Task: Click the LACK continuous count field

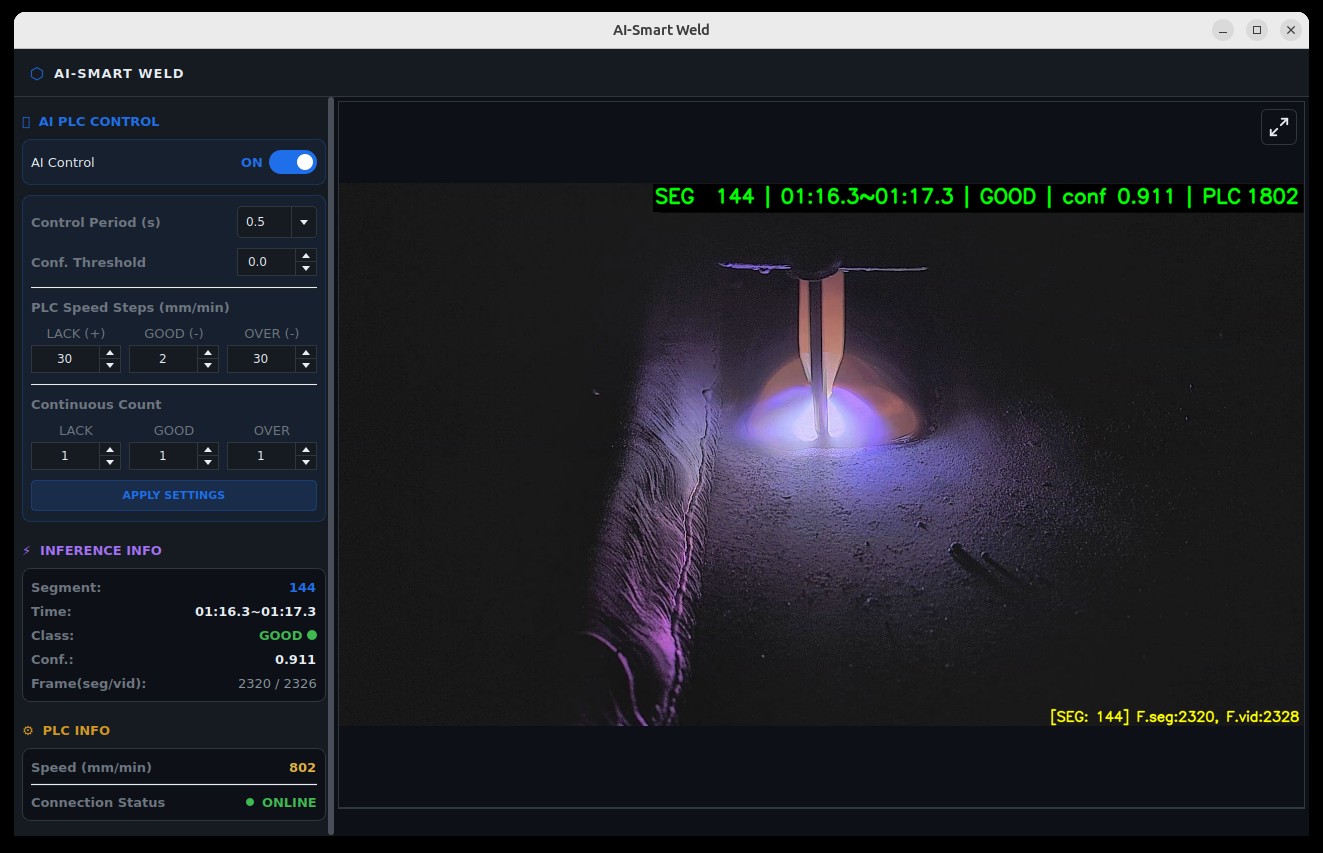Action: click(x=65, y=456)
